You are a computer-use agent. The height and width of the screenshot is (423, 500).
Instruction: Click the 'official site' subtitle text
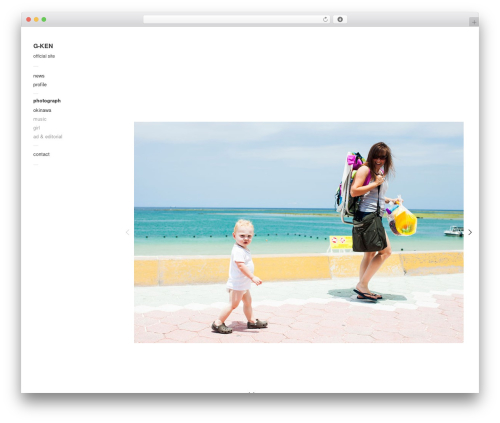point(44,56)
